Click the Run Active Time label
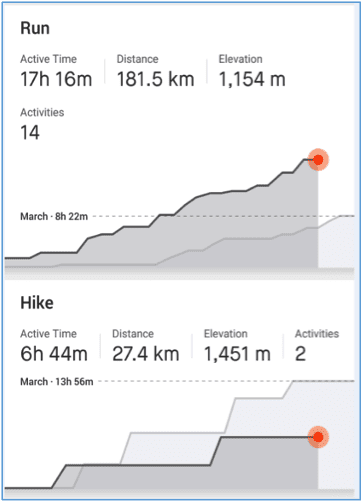Image resolution: width=362 pixels, height=501 pixels. pos(48,59)
